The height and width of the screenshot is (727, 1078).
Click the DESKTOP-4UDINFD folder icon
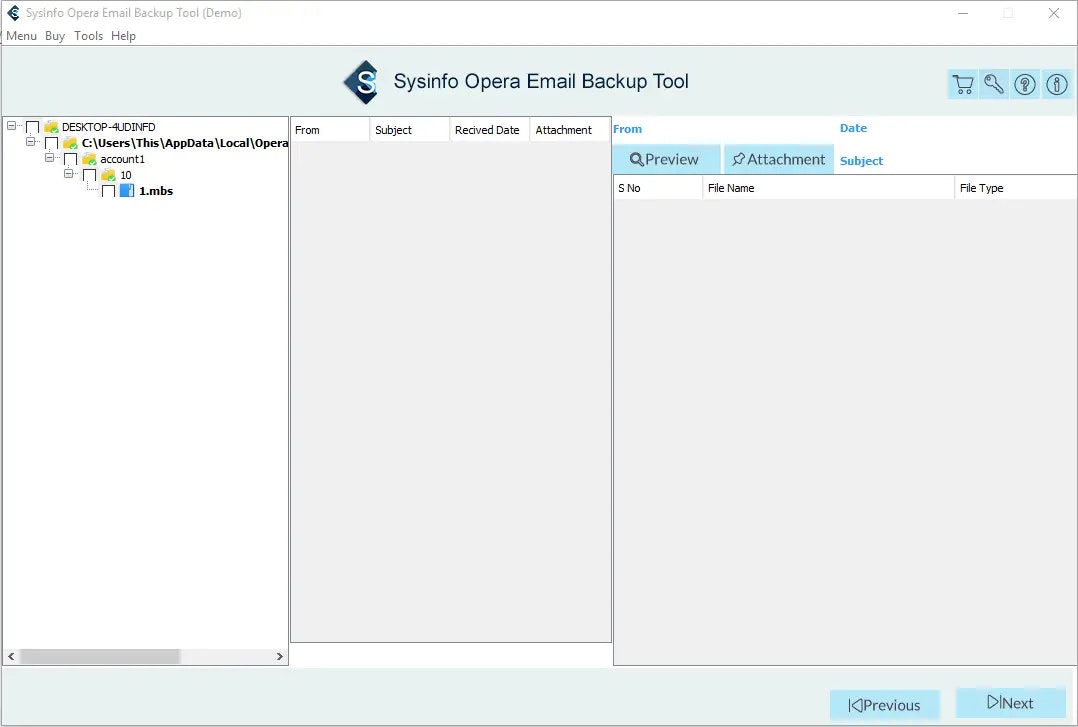[51, 127]
